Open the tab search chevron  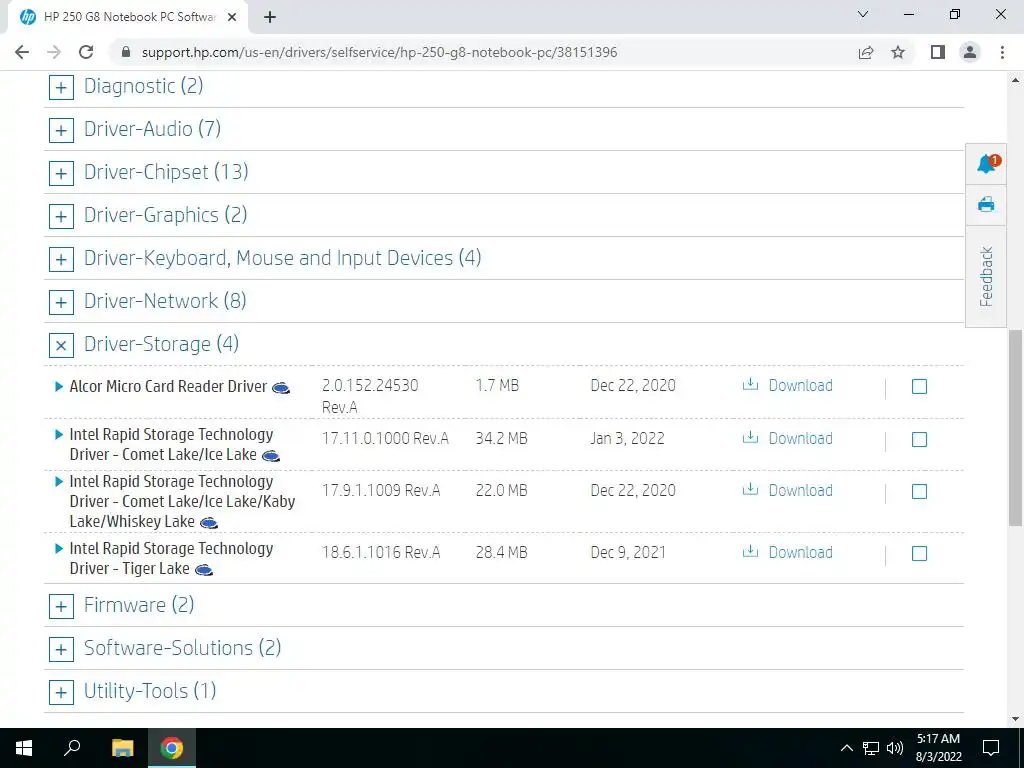pos(863,14)
